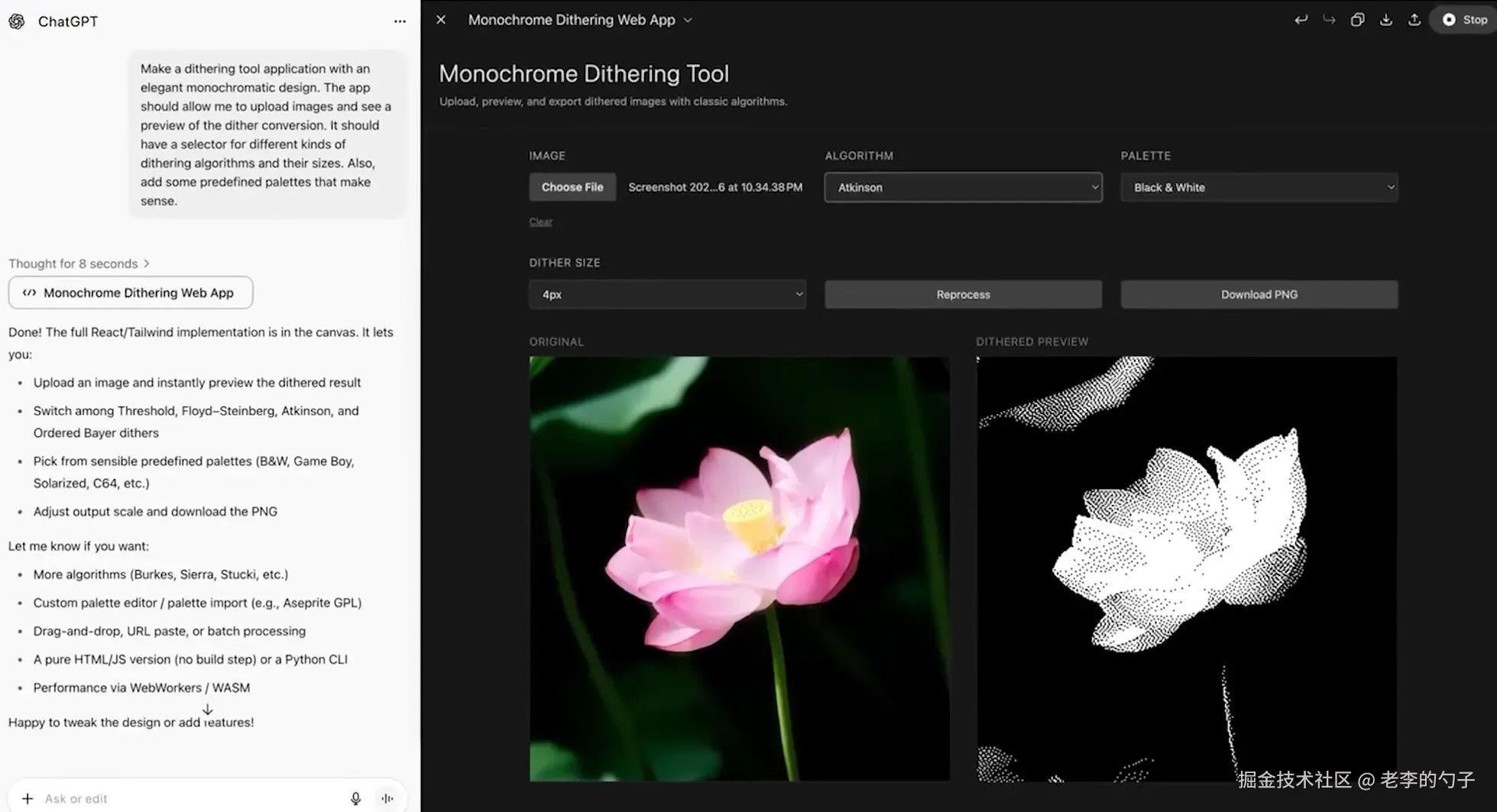1497x812 pixels.
Task: Click the 'DITHERED PREVIEW' label
Action: 1032,341
